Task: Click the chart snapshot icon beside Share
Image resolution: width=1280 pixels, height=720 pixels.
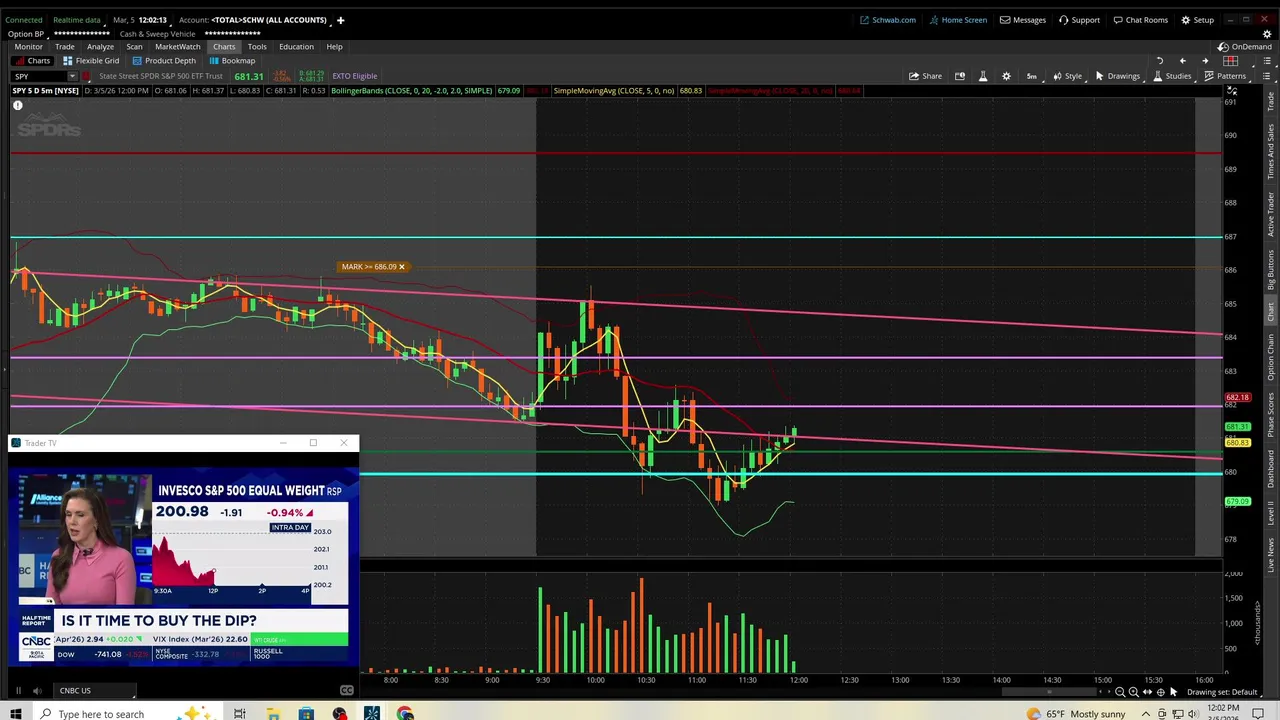Action: [960, 76]
